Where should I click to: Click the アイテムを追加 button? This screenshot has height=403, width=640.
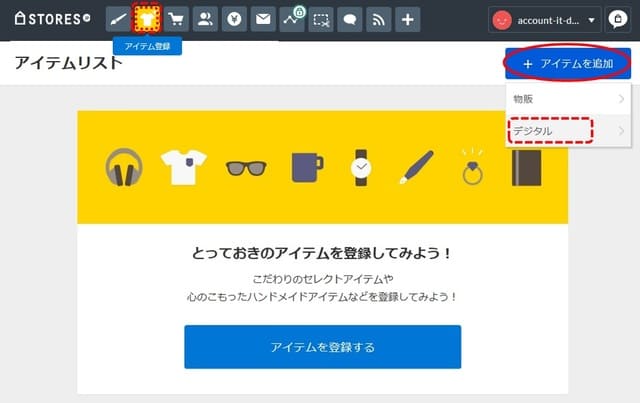[568, 63]
